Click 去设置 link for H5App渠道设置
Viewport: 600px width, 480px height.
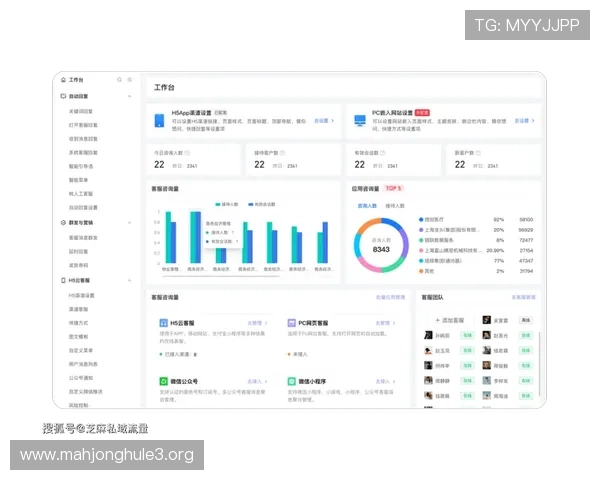click(x=321, y=120)
